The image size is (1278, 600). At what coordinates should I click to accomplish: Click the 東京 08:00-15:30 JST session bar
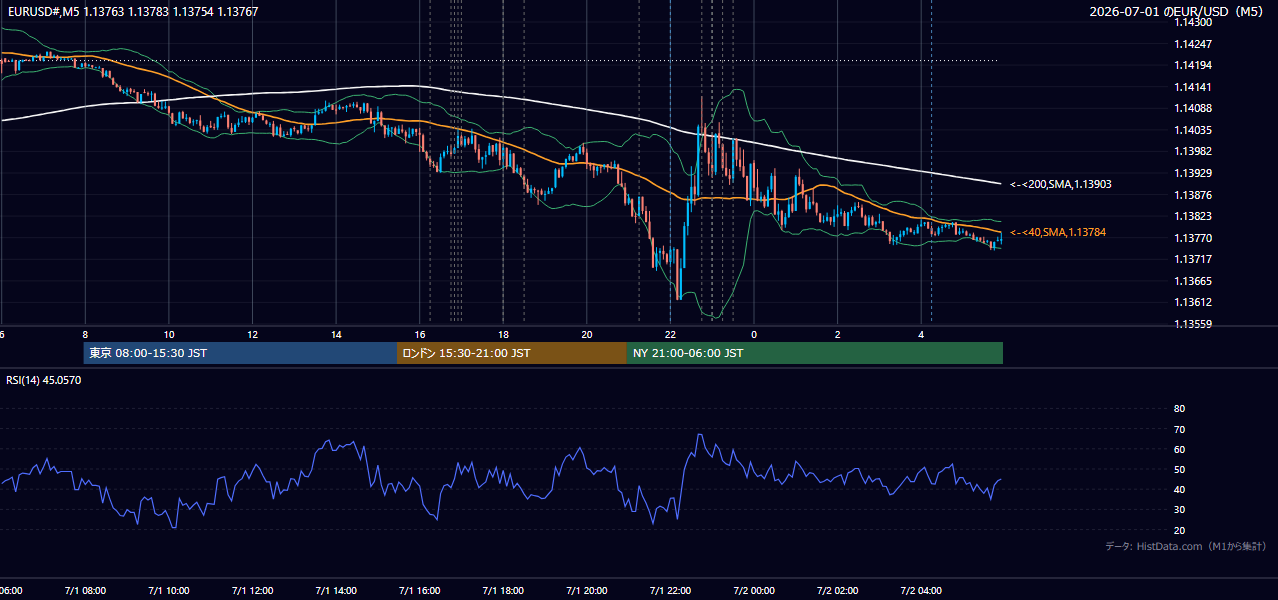(240, 353)
